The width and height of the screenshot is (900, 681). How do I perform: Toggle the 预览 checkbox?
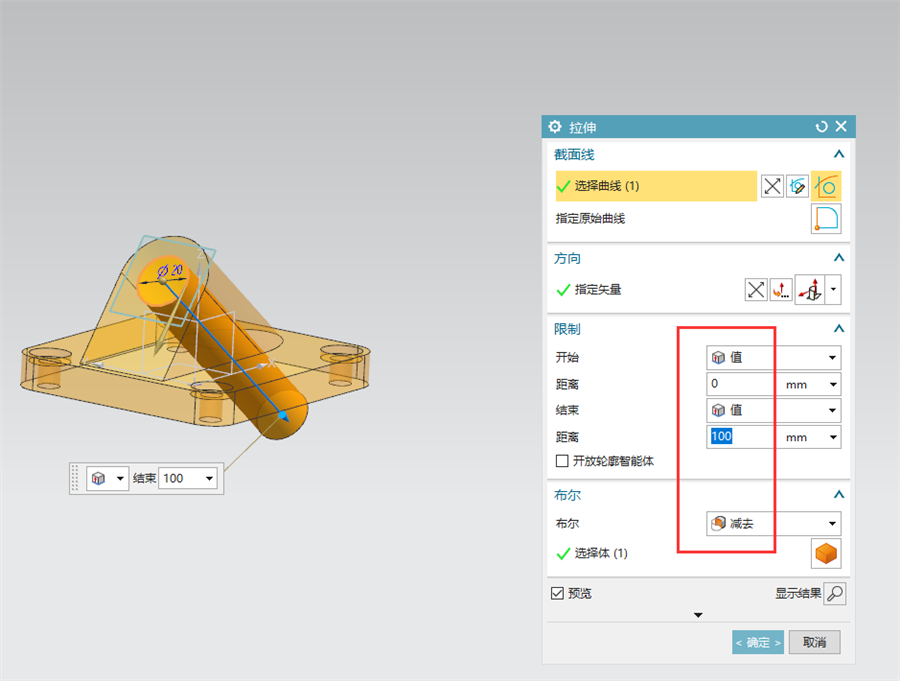[557, 593]
